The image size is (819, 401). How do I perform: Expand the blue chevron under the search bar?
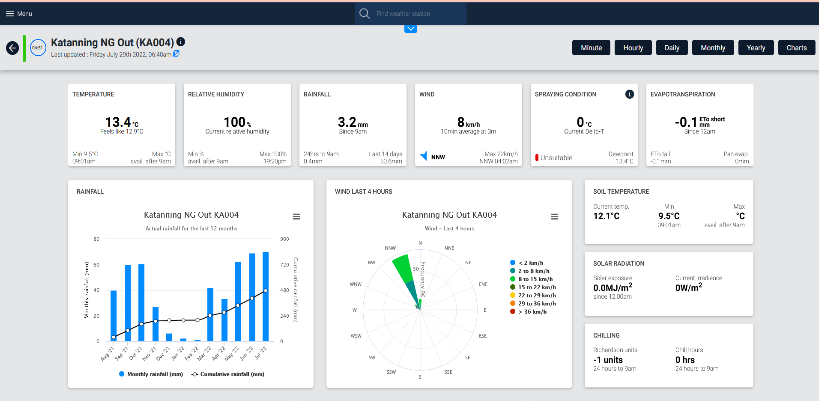(x=410, y=29)
